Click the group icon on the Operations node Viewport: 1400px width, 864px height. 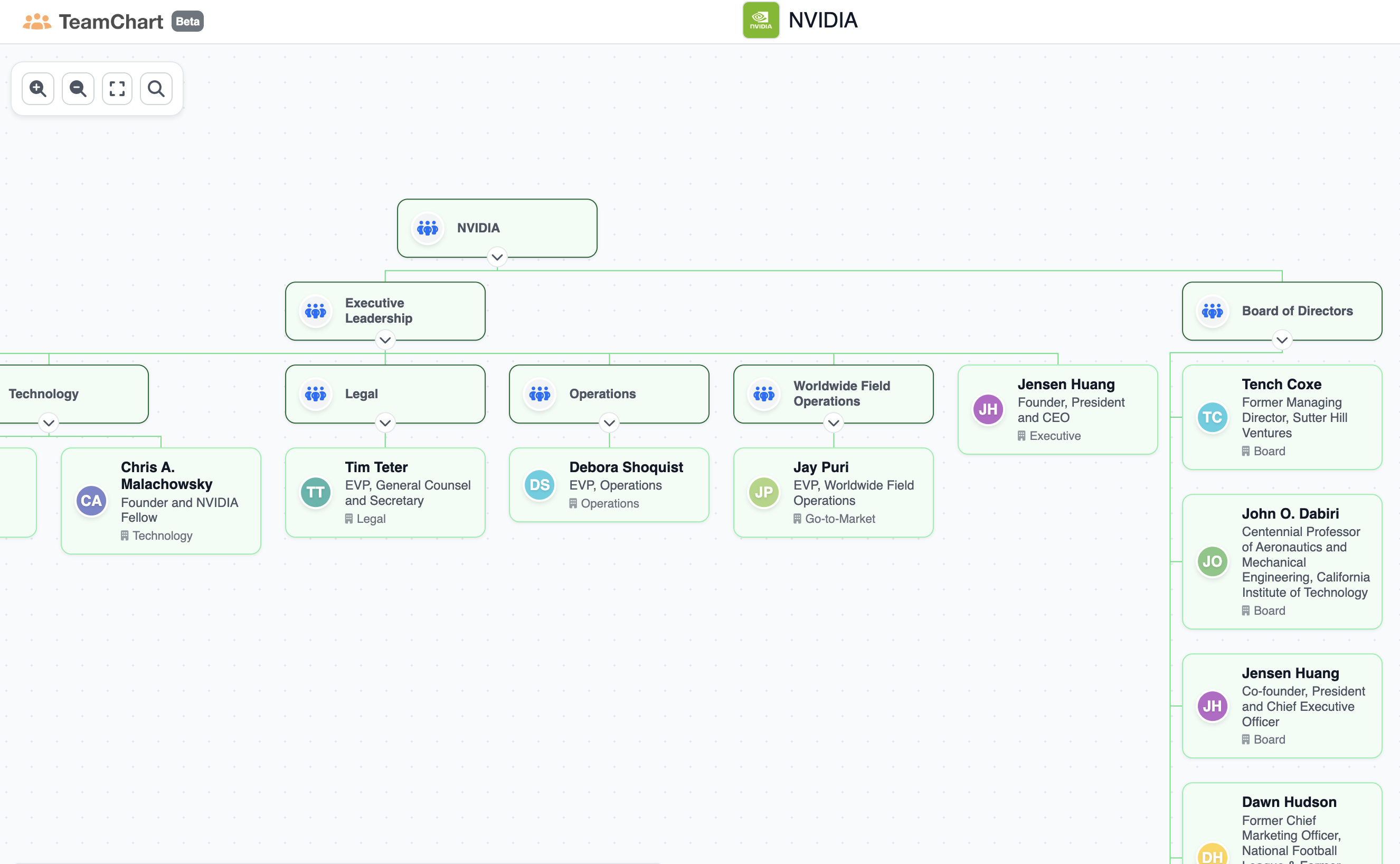(540, 394)
